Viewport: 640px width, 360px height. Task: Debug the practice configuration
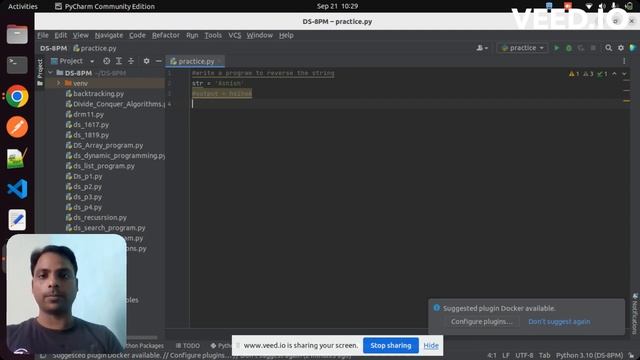click(x=569, y=48)
